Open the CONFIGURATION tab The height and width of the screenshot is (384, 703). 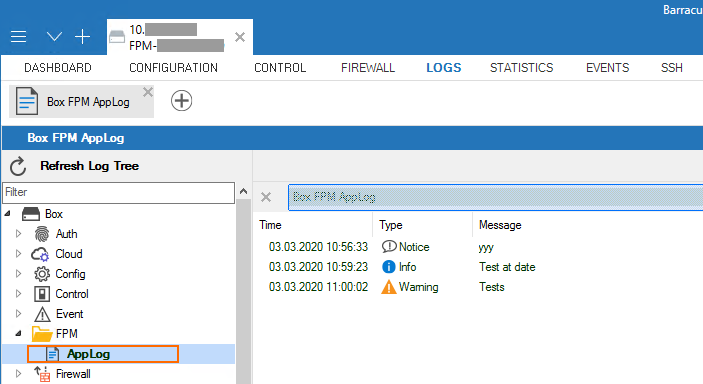174,68
